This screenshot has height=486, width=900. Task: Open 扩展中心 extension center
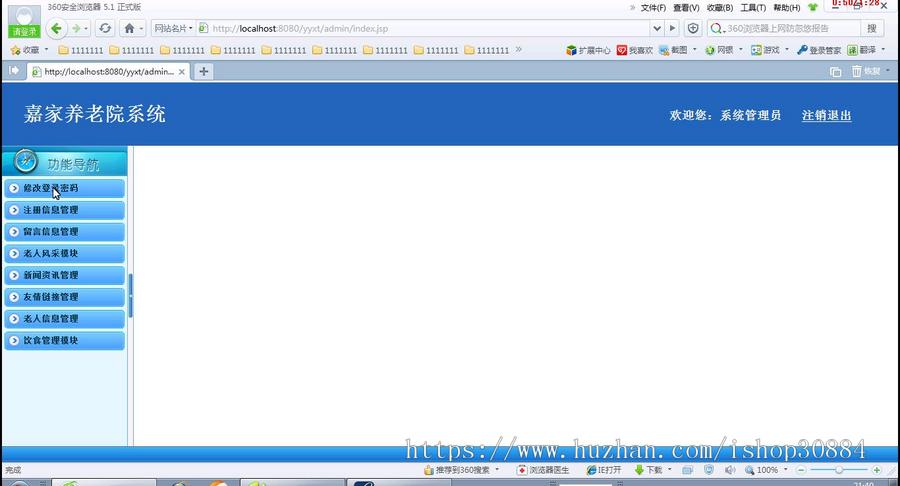tap(588, 50)
